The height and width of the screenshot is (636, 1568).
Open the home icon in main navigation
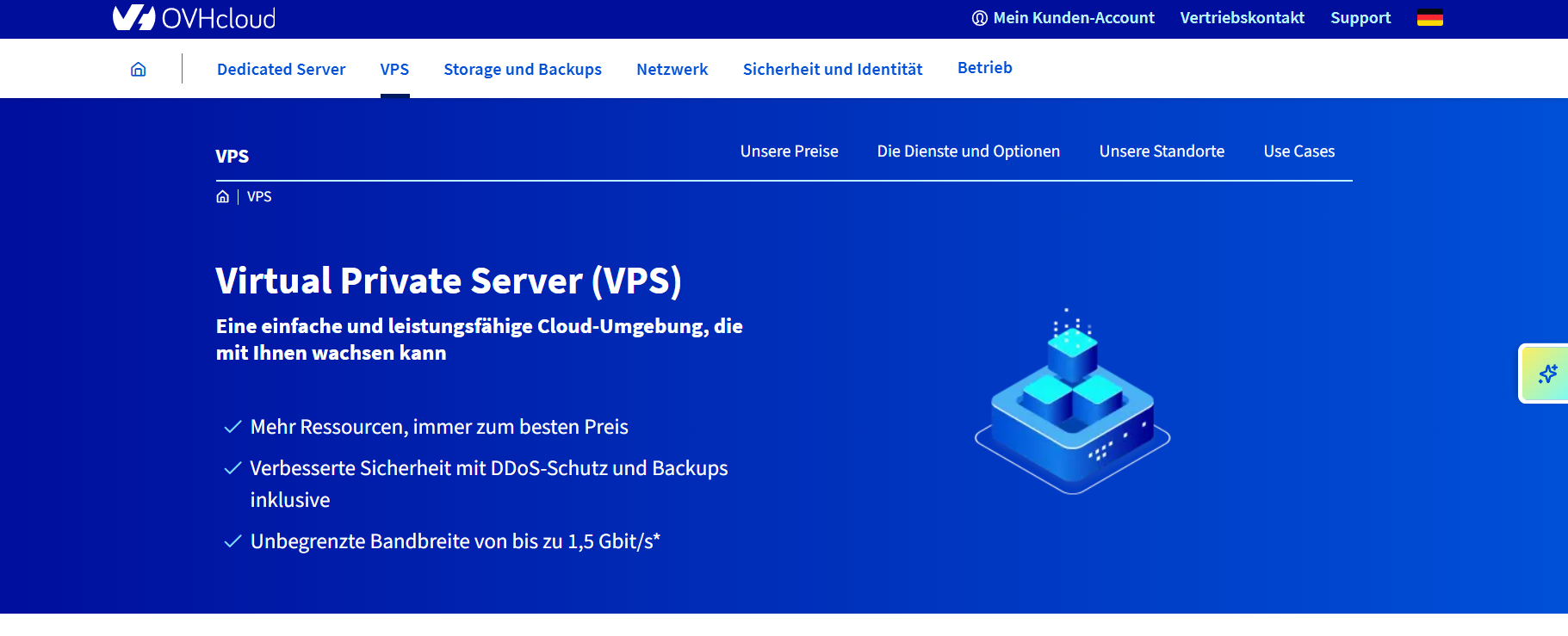[x=138, y=69]
